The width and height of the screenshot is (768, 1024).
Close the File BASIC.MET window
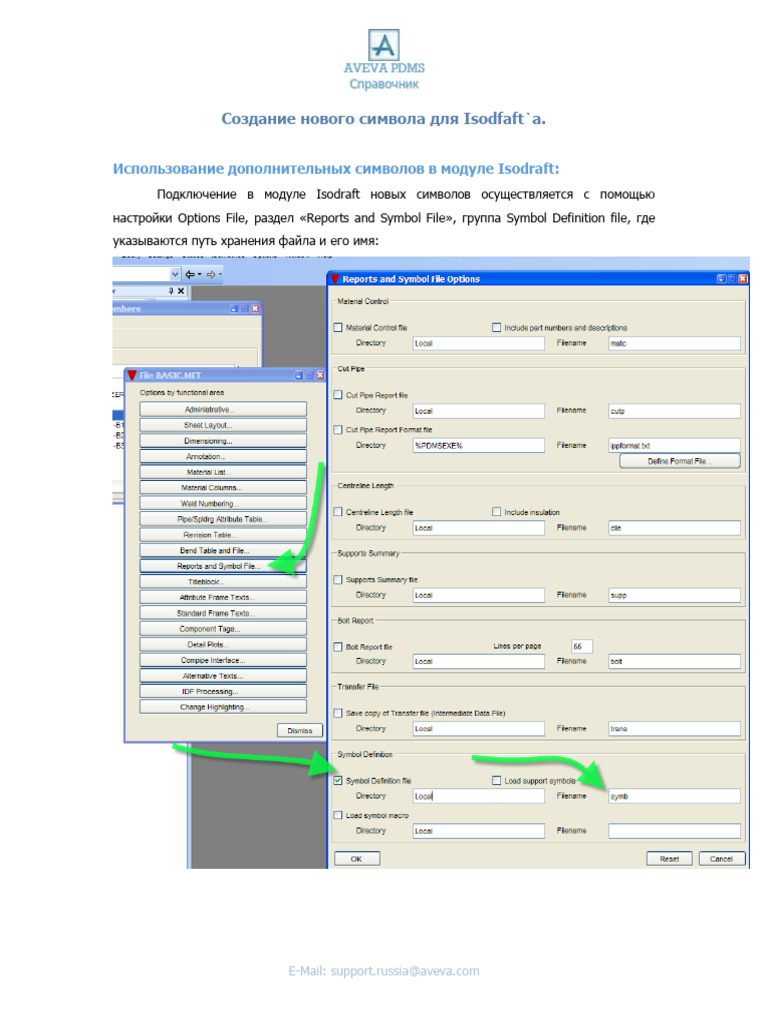(320, 376)
